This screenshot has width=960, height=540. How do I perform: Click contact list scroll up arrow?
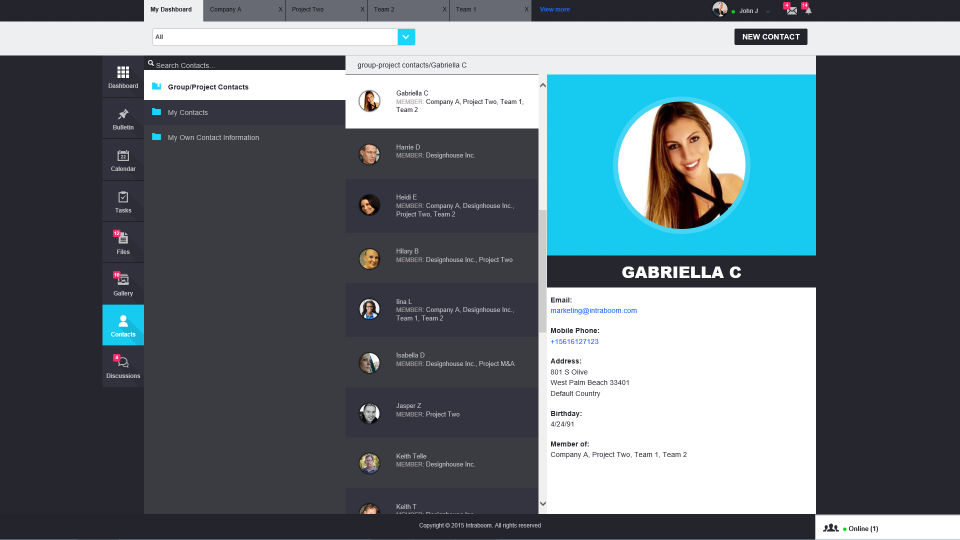pyautogui.click(x=542, y=86)
